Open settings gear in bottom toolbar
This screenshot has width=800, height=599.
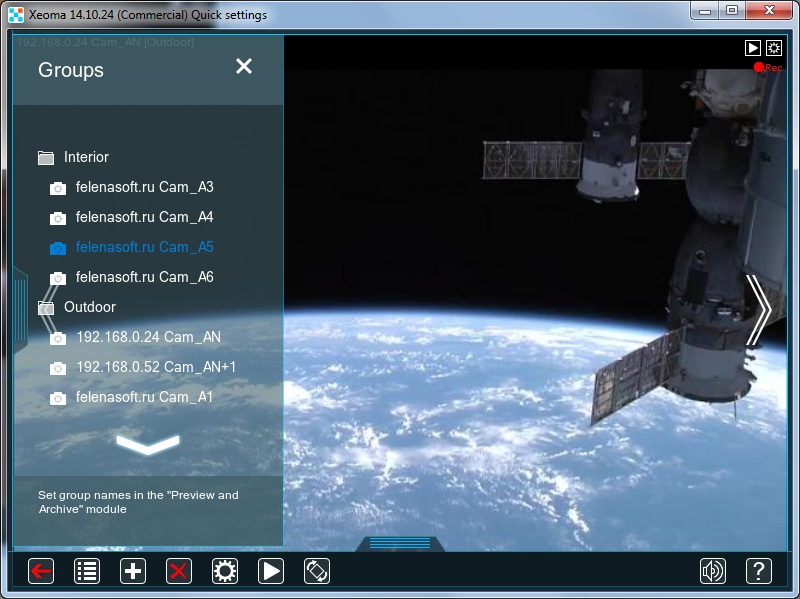coord(224,570)
